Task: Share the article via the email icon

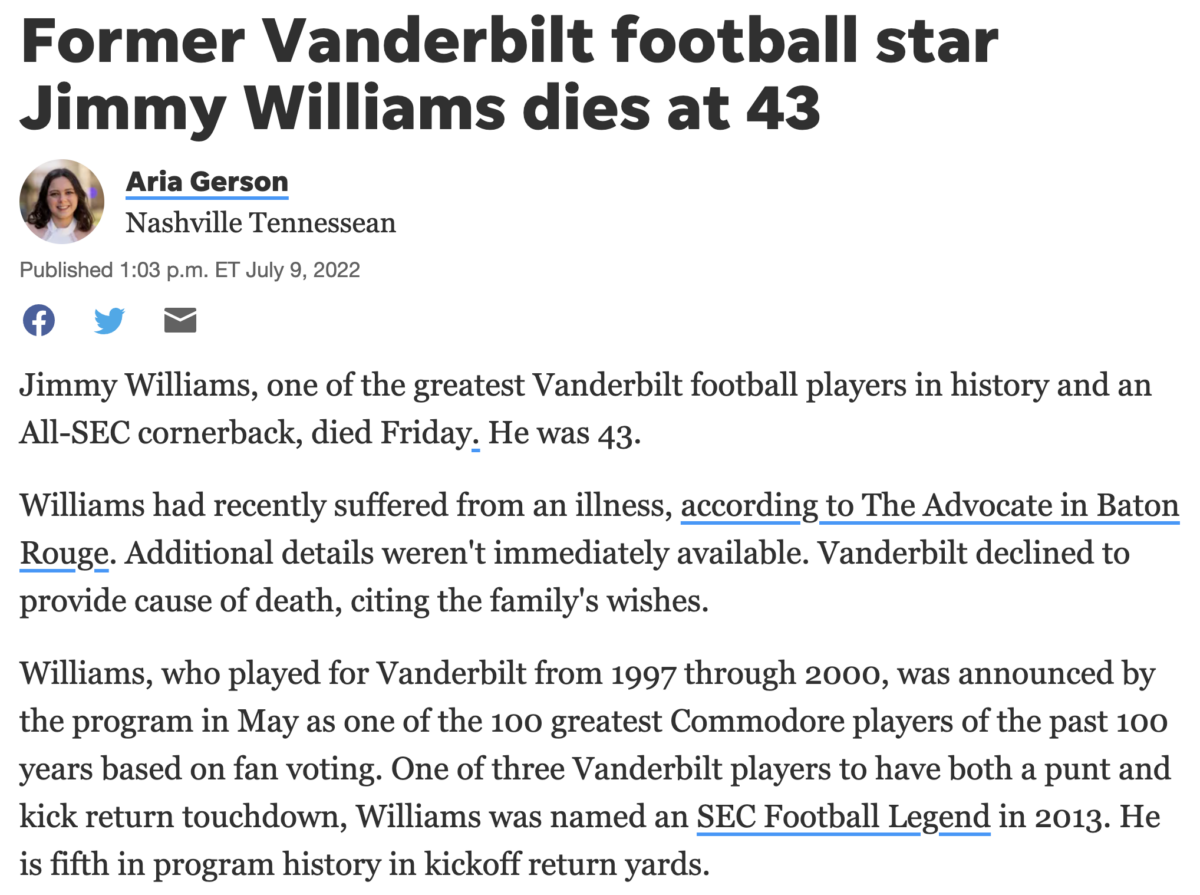Action: pos(180,320)
